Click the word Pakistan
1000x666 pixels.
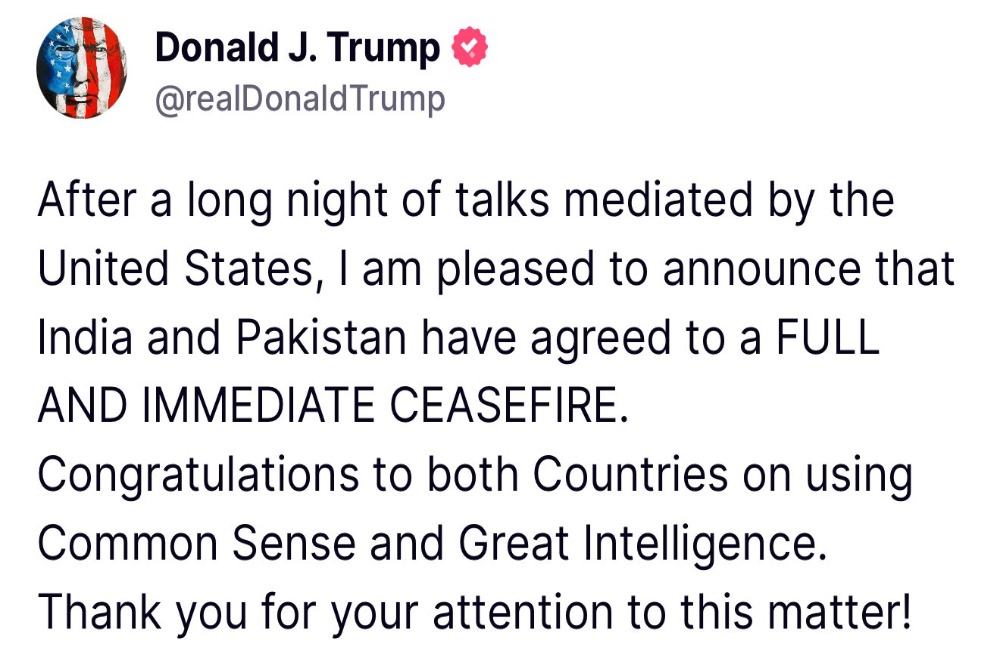click(x=321, y=336)
